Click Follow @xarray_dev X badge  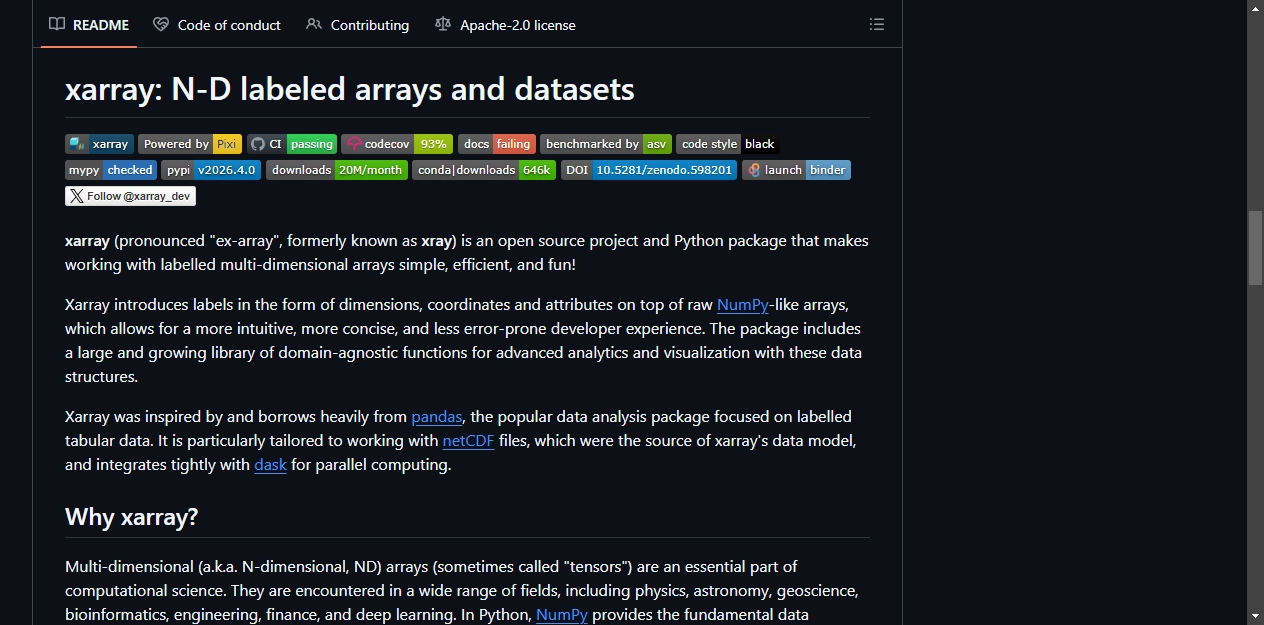coord(130,196)
